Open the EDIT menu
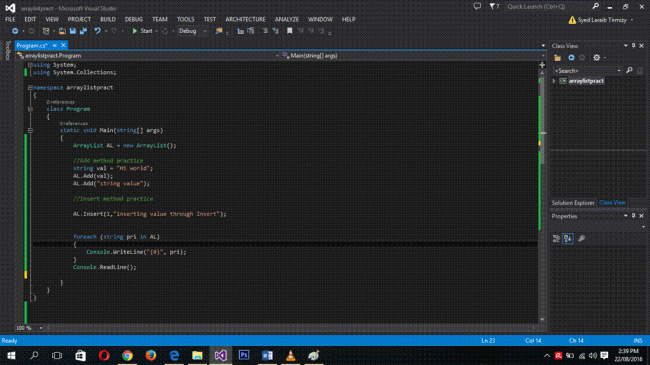Viewport: 650px width, 365px height. pos(30,19)
